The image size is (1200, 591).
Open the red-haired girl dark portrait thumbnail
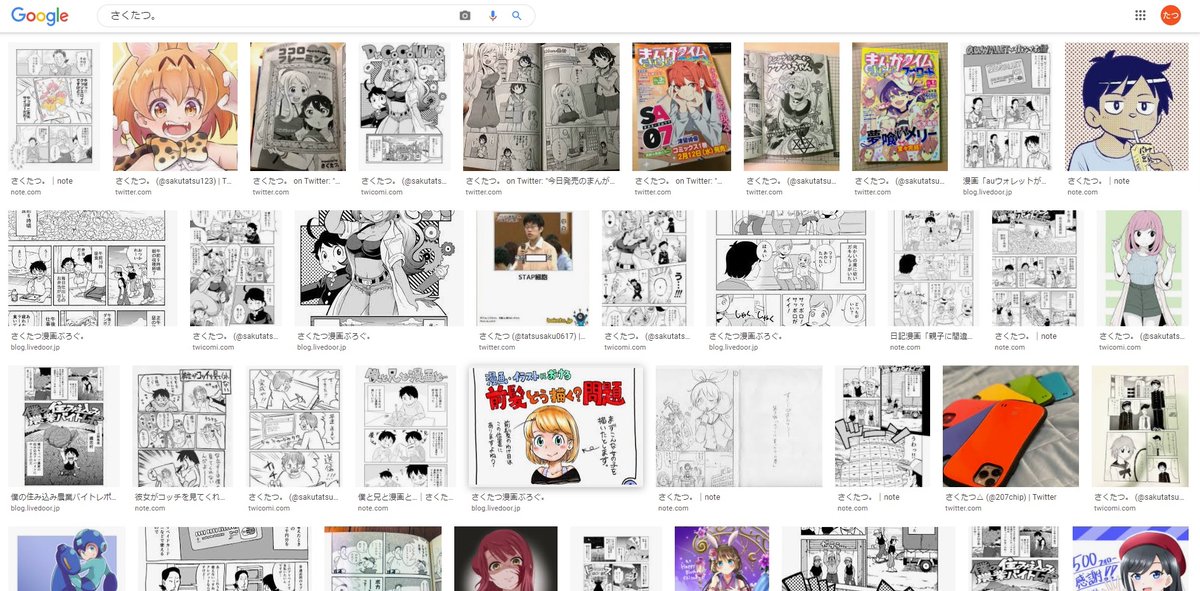click(505, 559)
